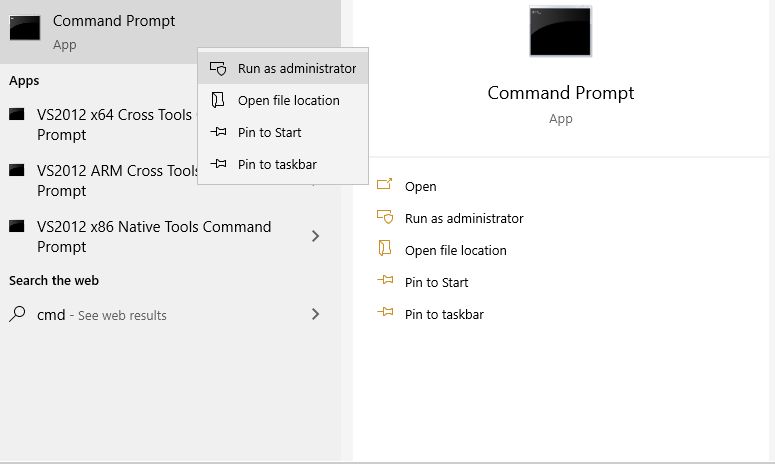This screenshot has width=775, height=464.
Task: Click the Open action text in right panel
Action: click(420, 186)
